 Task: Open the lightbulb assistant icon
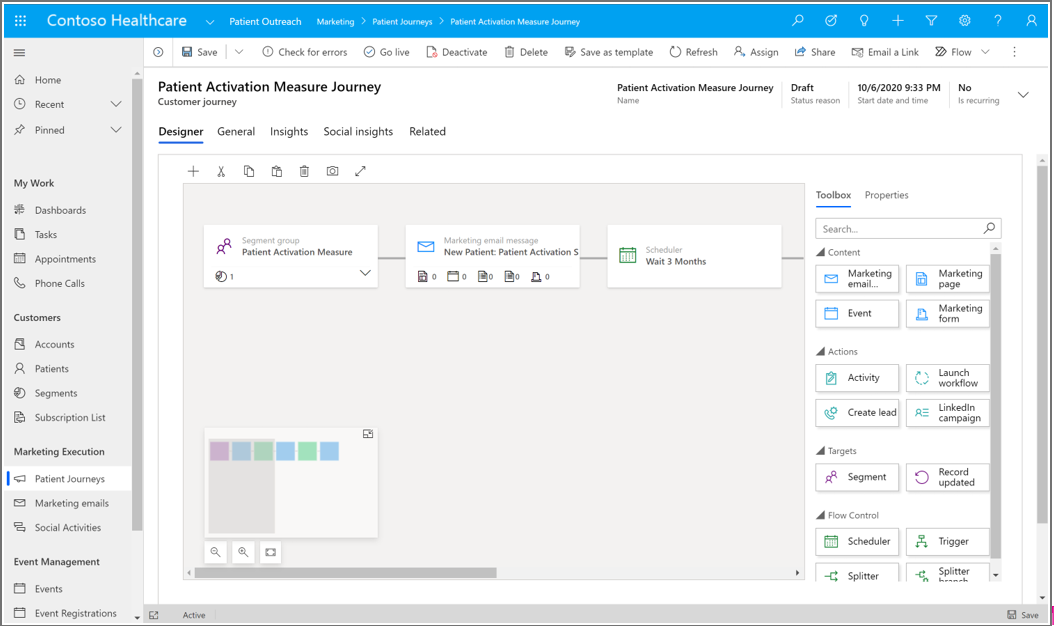coord(864,21)
